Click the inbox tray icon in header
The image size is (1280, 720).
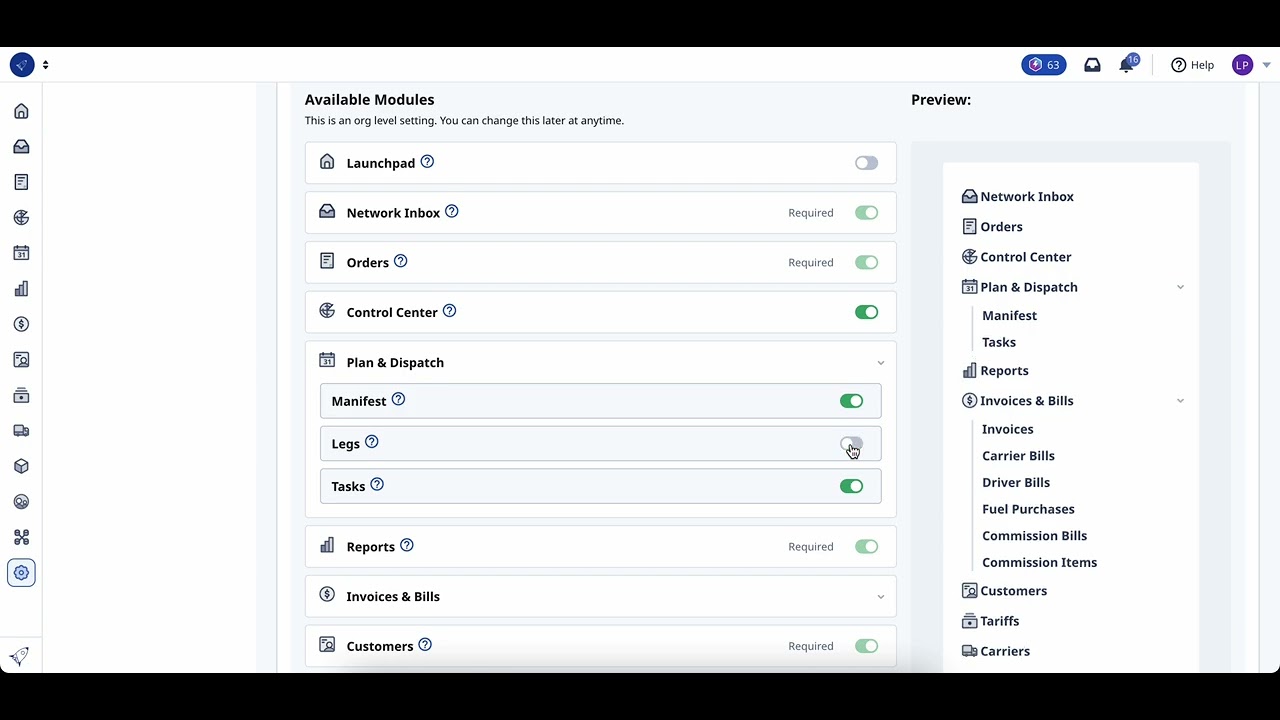tap(1092, 65)
